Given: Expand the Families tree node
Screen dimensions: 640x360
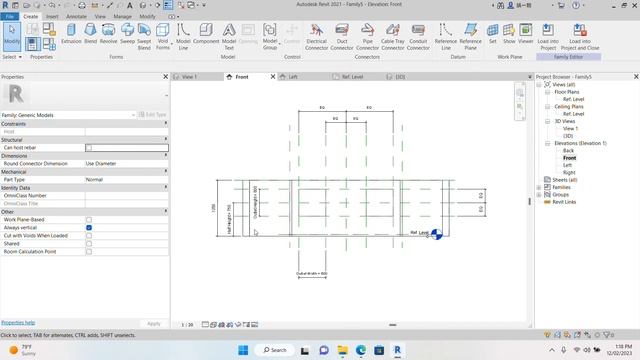Looking at the screenshot, I should (539, 187).
